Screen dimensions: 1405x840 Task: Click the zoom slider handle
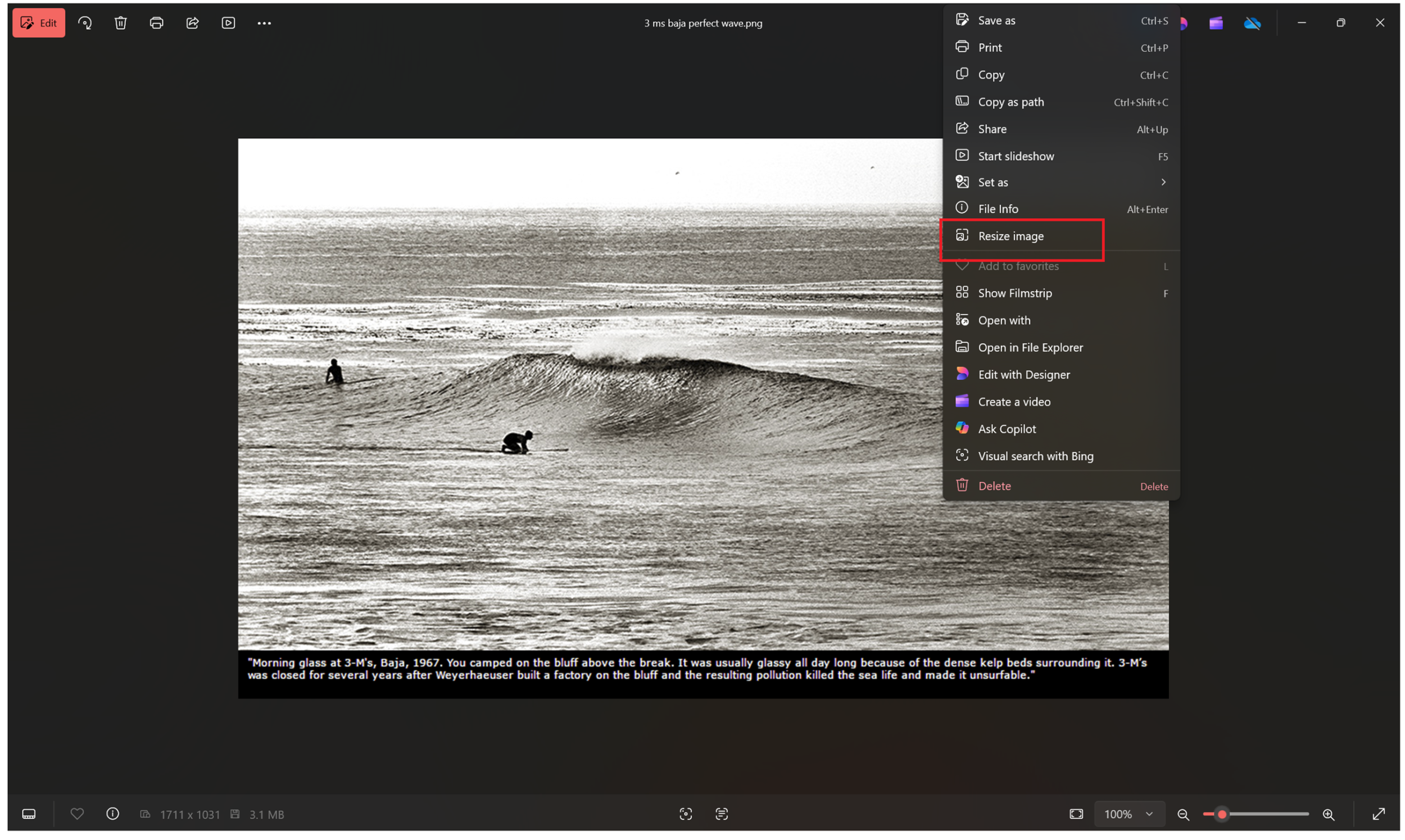pos(1222,814)
